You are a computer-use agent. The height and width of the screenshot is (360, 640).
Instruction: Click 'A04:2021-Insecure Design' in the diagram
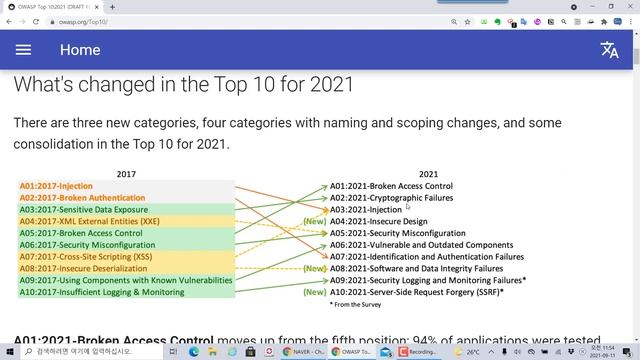click(x=378, y=221)
